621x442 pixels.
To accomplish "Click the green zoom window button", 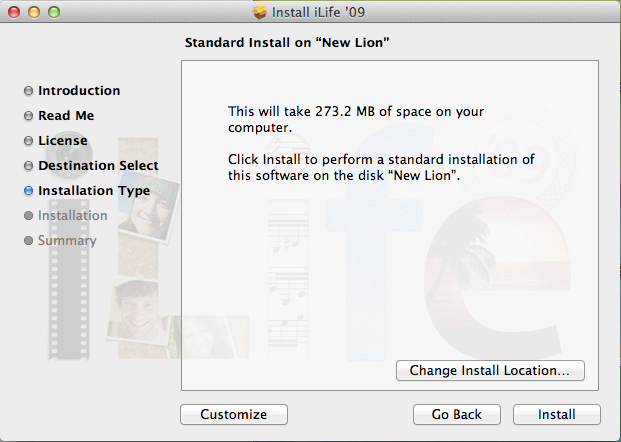I will point(54,12).
